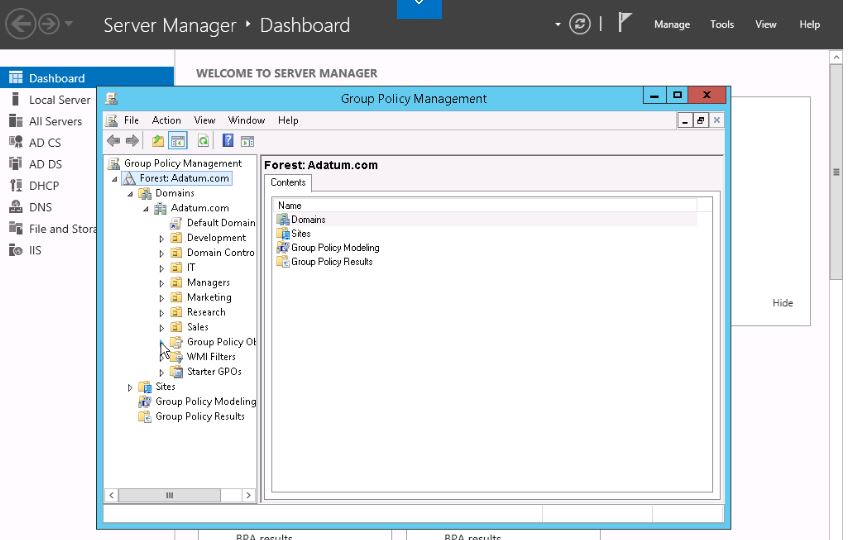The image size is (848, 540).
Task: Open the Window menu
Action: (x=246, y=120)
